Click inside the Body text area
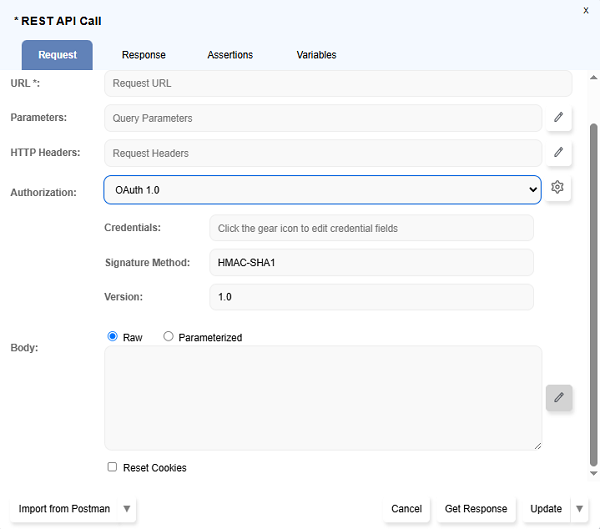600x529 pixels. (322, 397)
